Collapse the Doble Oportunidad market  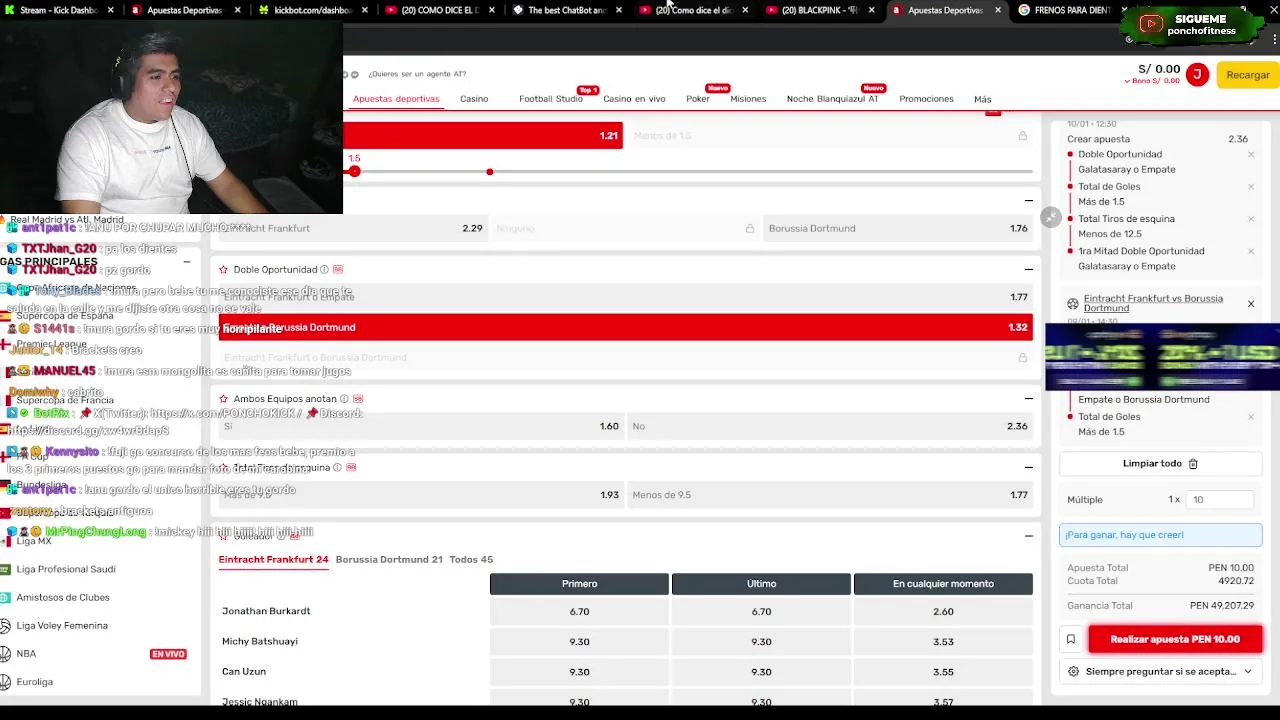1029,269
